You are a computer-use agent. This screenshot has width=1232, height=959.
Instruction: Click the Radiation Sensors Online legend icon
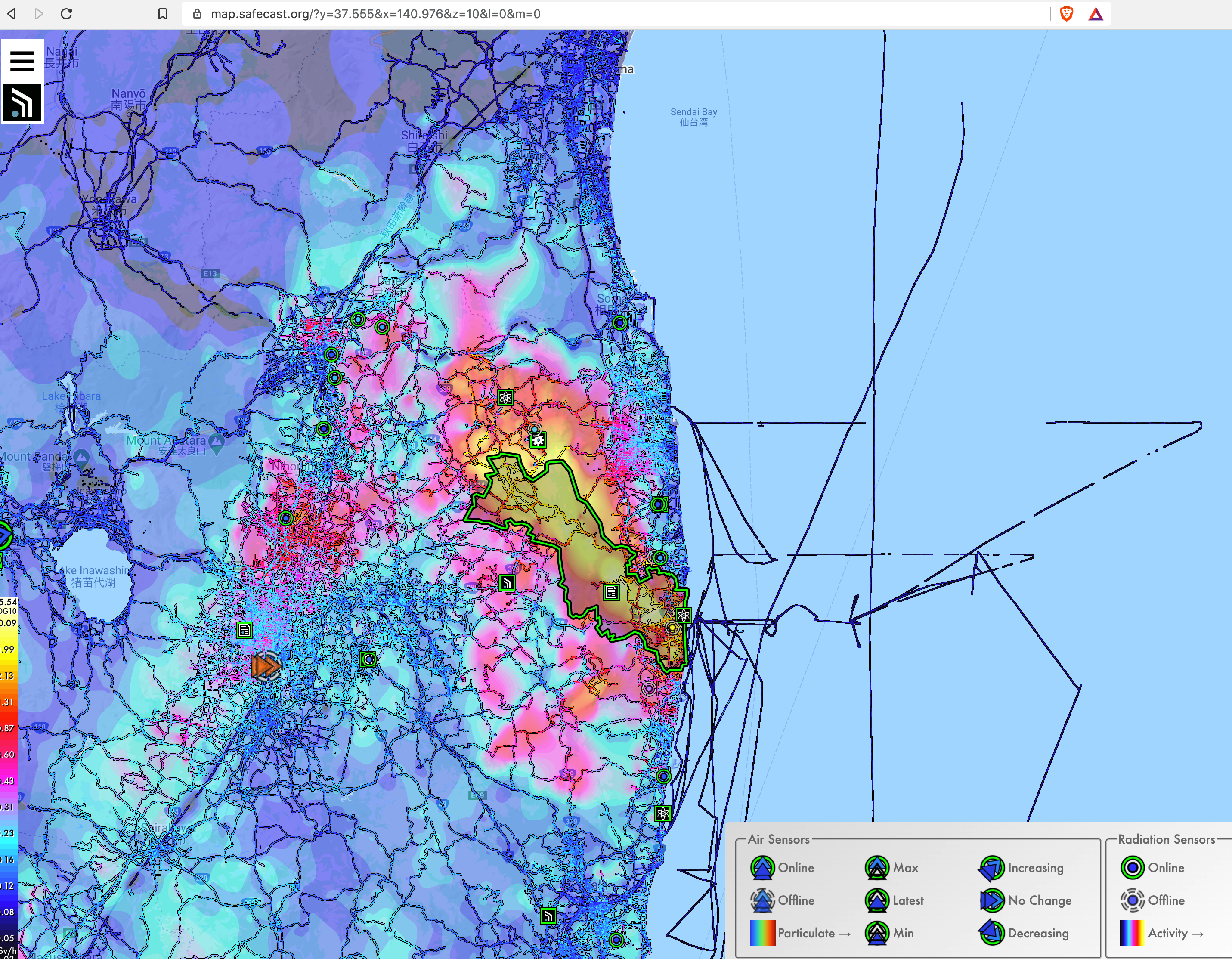click(1132, 868)
